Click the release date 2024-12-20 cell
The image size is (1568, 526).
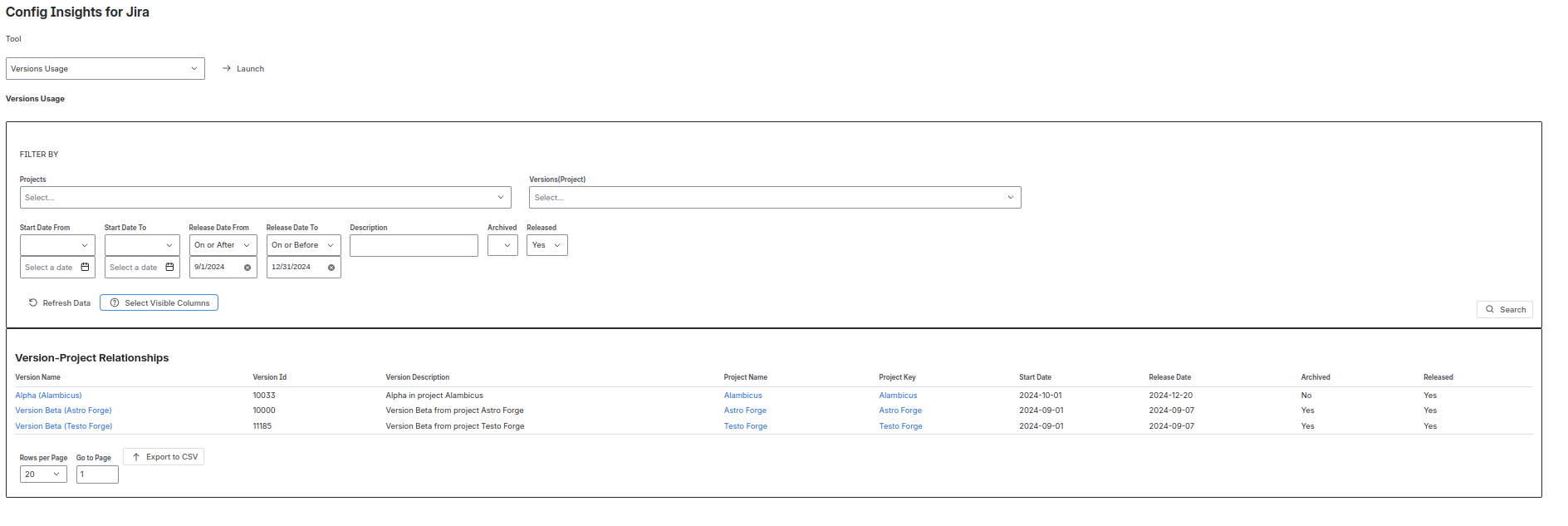(1171, 396)
